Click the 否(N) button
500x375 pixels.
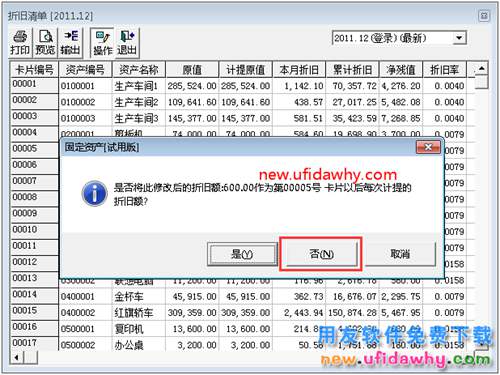click(x=321, y=254)
